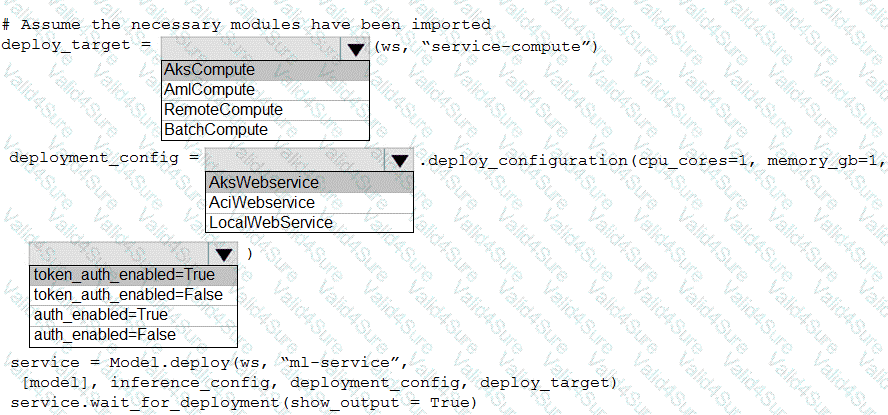Select AksCompute from the list

pyautogui.click(x=265, y=70)
